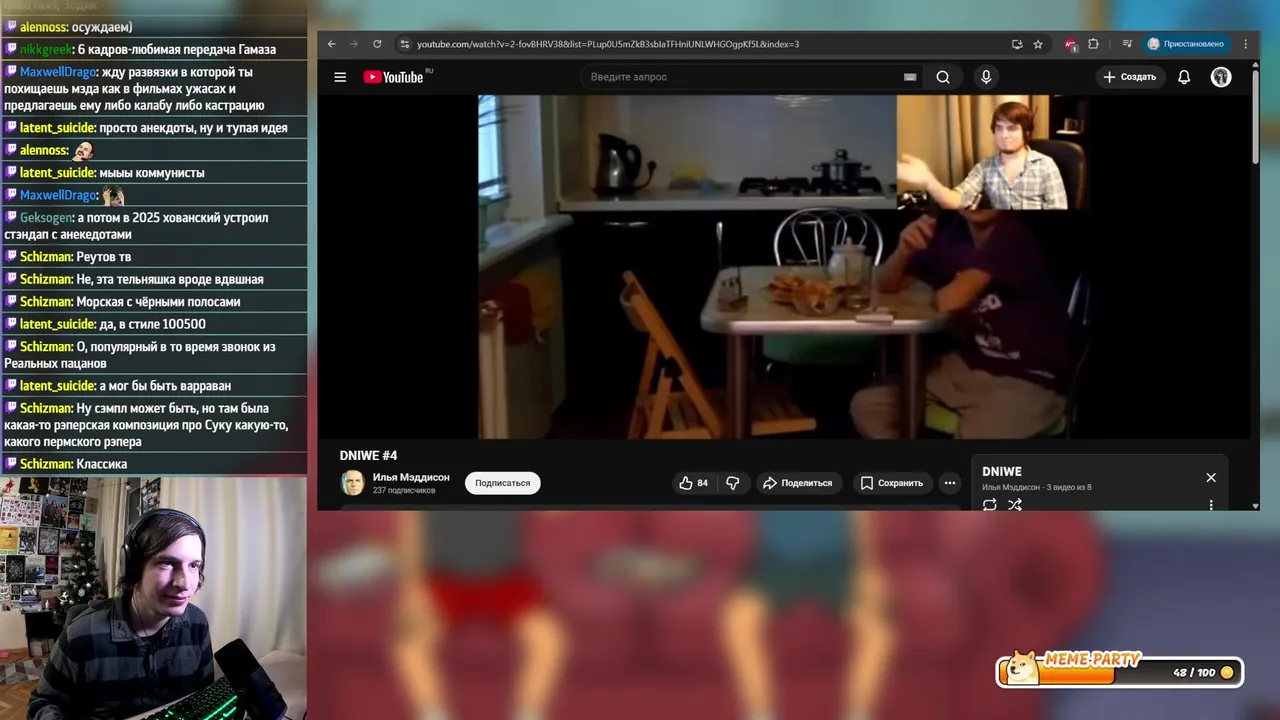1280x720 pixels.
Task: Click chat message 'мыыы коммунисты'
Action: pos(152,173)
